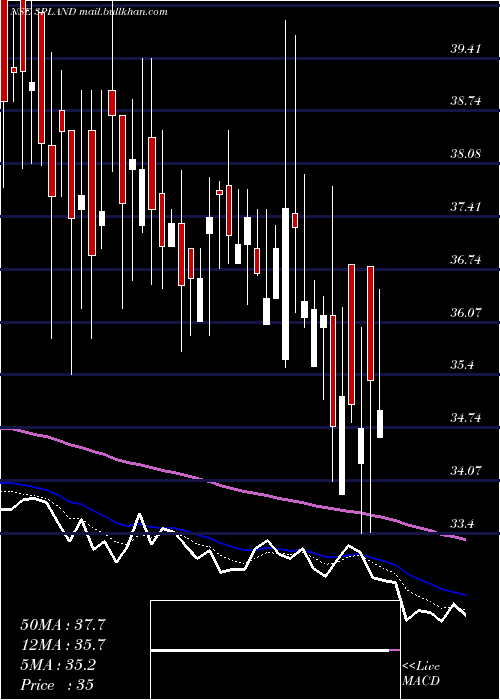Click the 5MA : 35.2 legend text
The height and width of the screenshot is (700, 500).
pyautogui.click(x=58, y=665)
